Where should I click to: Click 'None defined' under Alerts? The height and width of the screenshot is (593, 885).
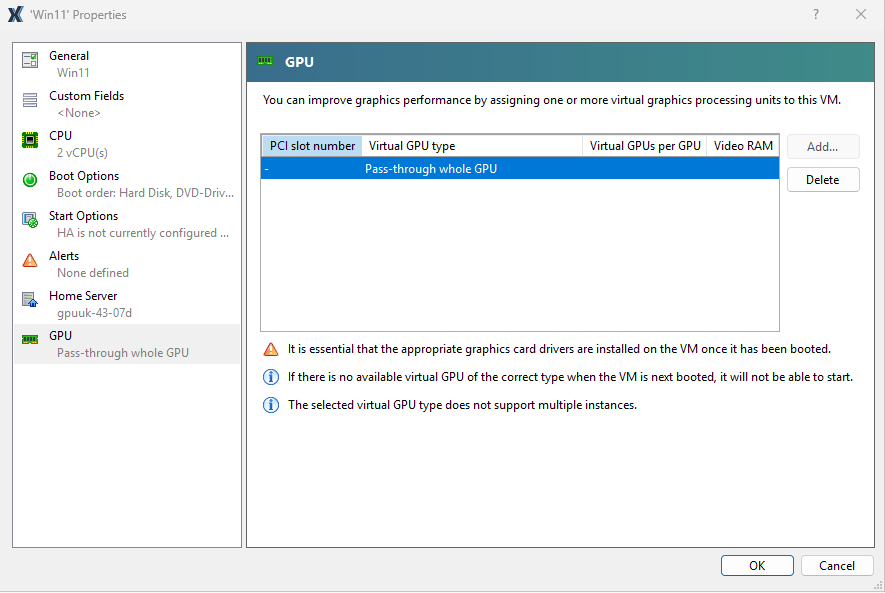coord(93,273)
